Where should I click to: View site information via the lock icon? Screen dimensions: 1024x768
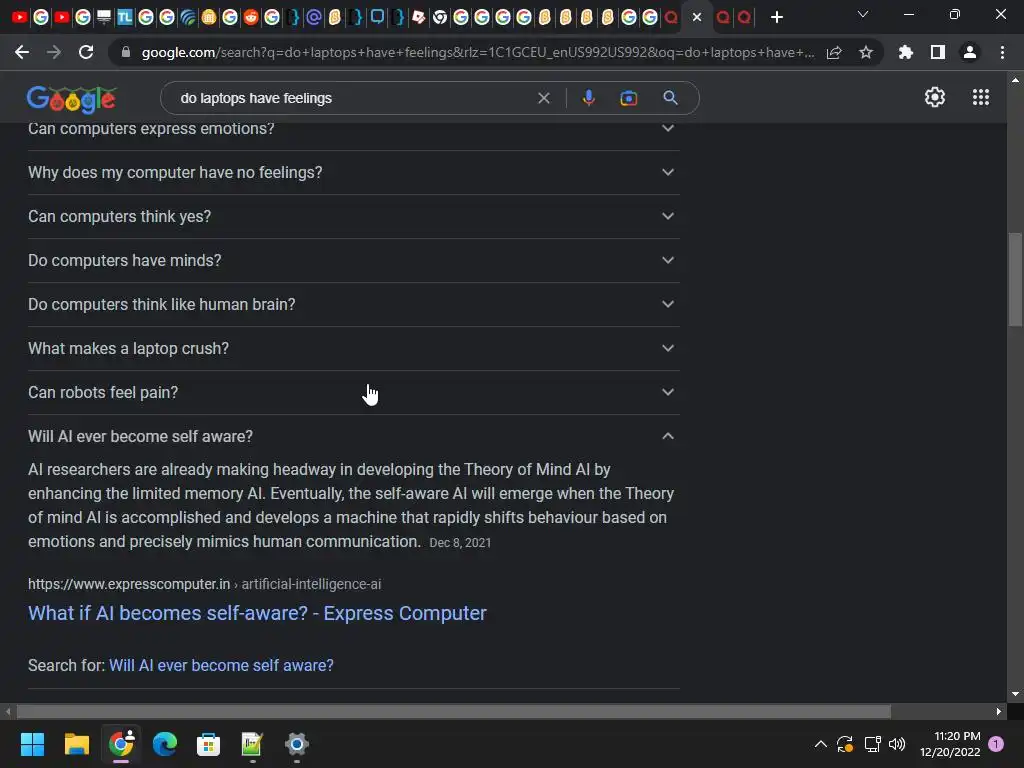click(x=126, y=52)
